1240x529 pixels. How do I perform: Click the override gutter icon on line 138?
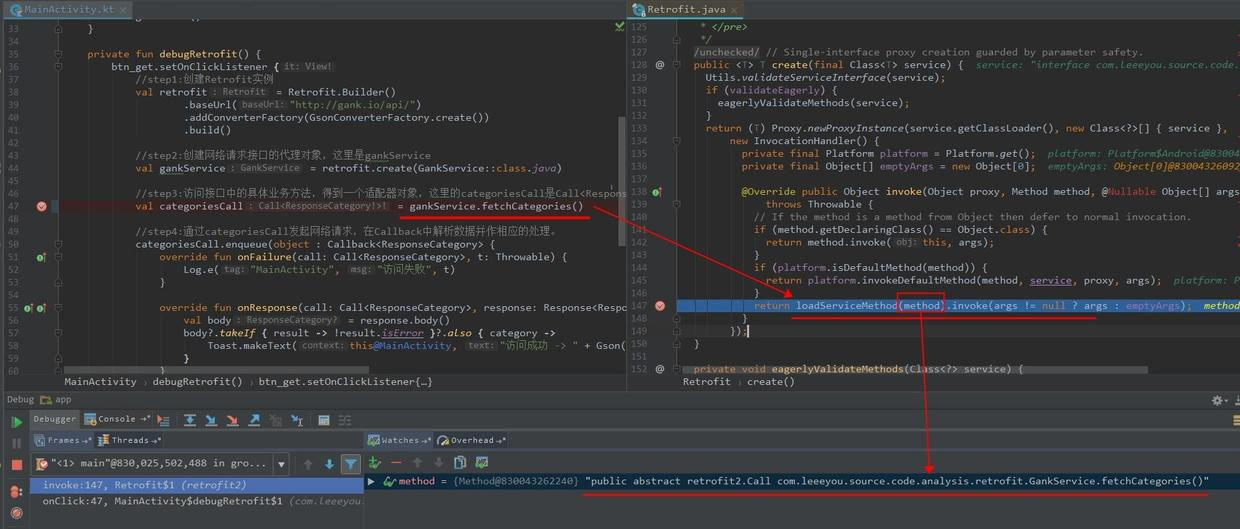(x=658, y=192)
